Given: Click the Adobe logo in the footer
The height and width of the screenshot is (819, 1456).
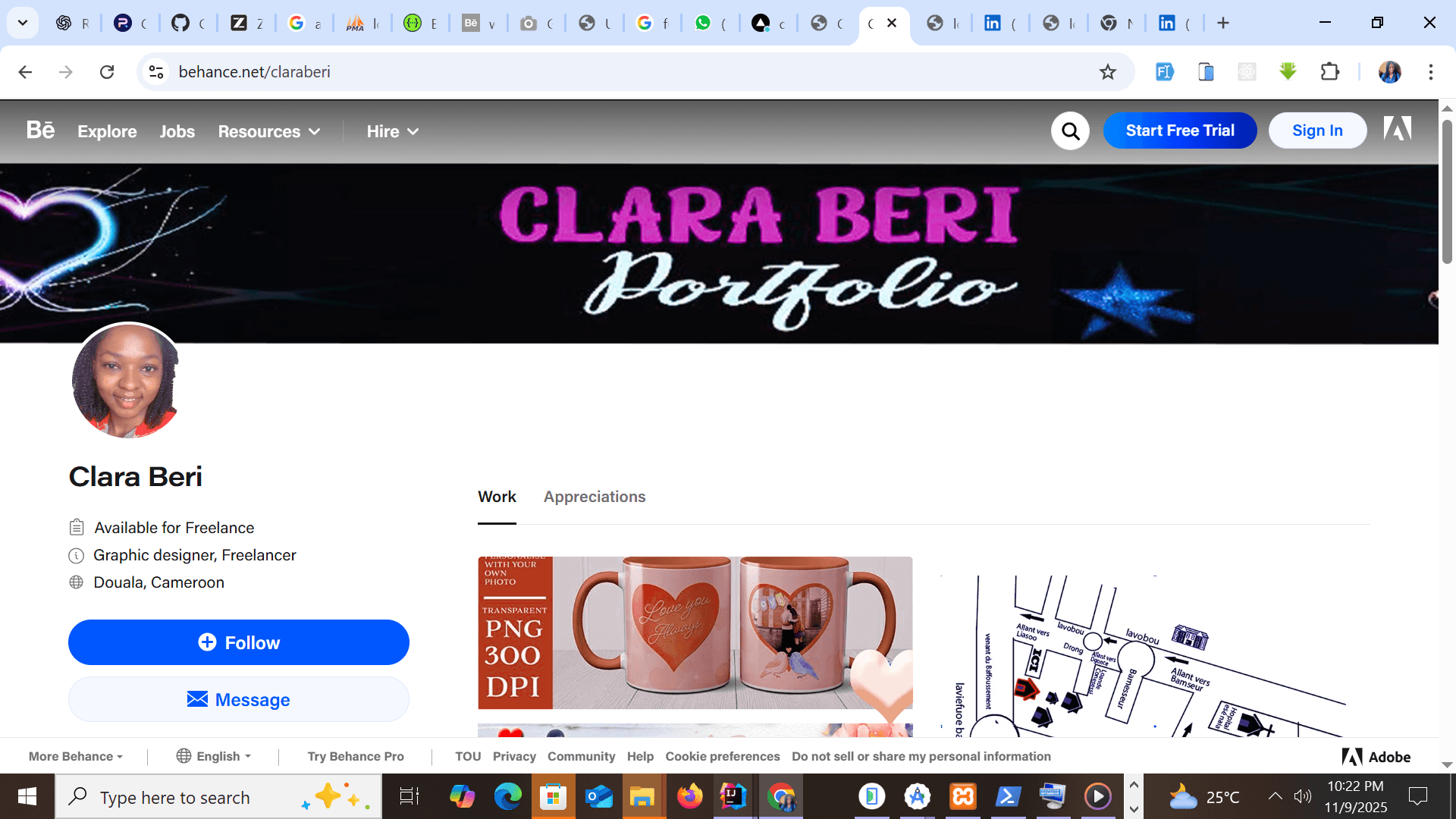Looking at the screenshot, I should [x=1376, y=756].
